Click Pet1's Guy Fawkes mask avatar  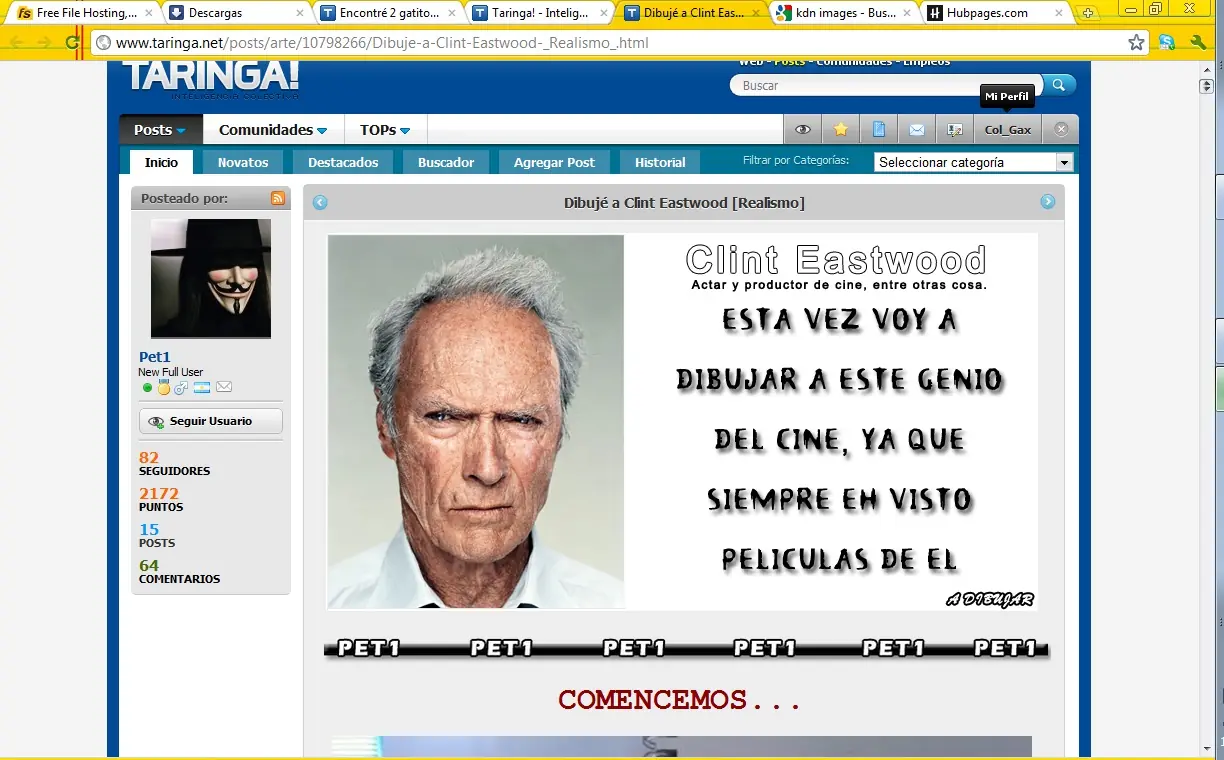(x=211, y=278)
